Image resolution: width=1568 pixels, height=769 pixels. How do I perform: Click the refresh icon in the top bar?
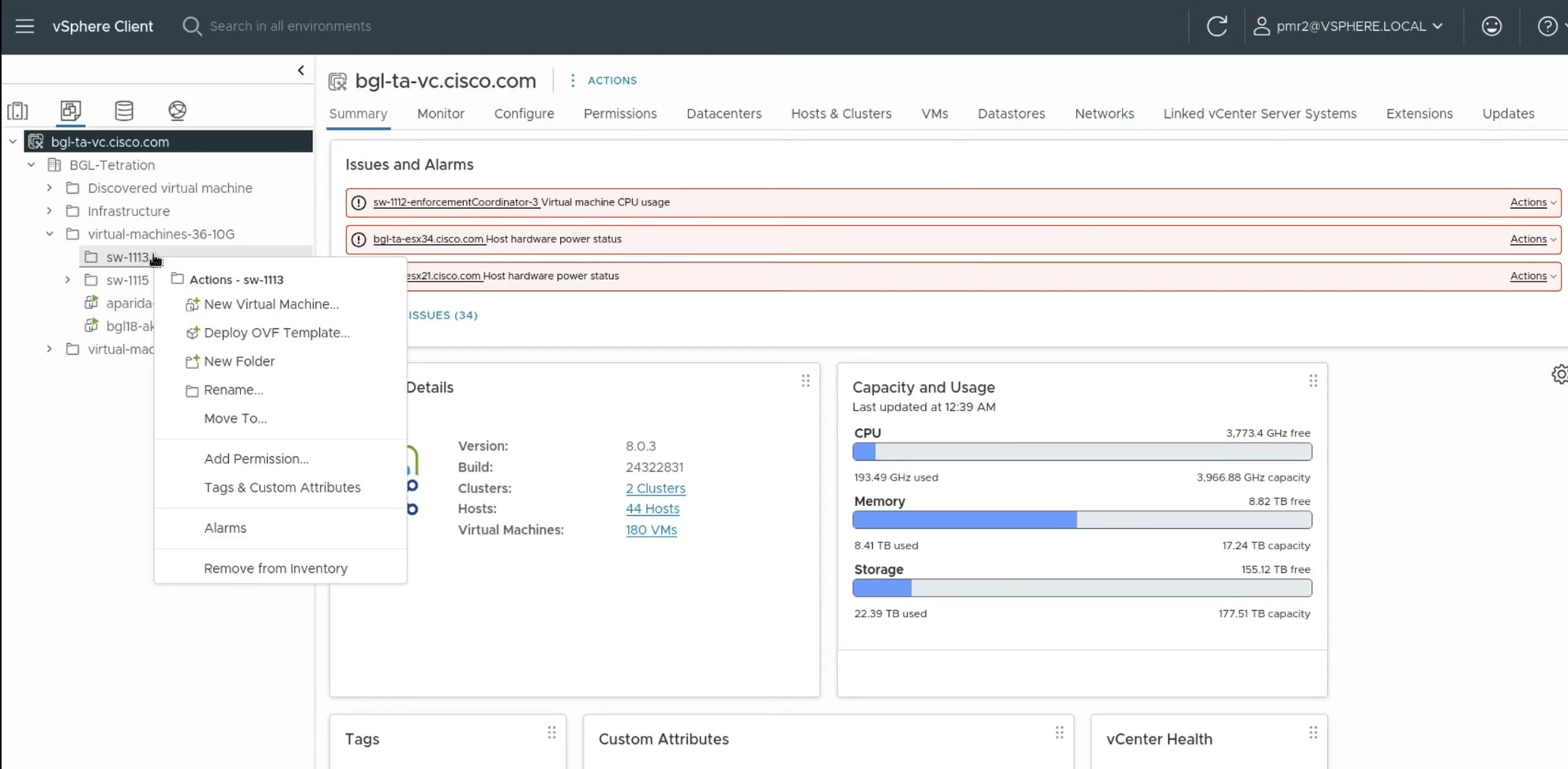(1216, 26)
